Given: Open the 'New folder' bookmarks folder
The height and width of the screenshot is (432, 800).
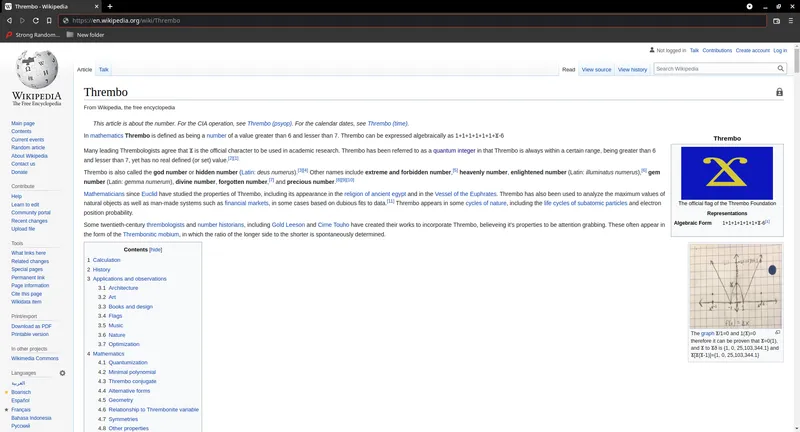Looking at the screenshot, I should tap(85, 34).
